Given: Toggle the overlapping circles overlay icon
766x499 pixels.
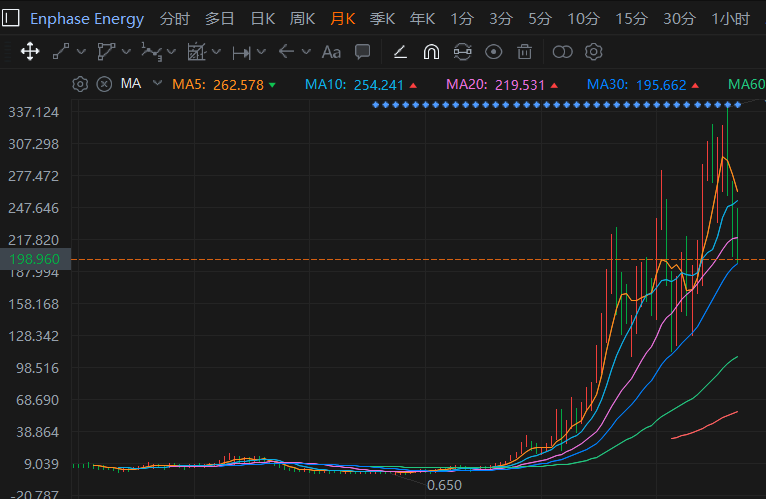Looking at the screenshot, I should pyautogui.click(x=562, y=51).
